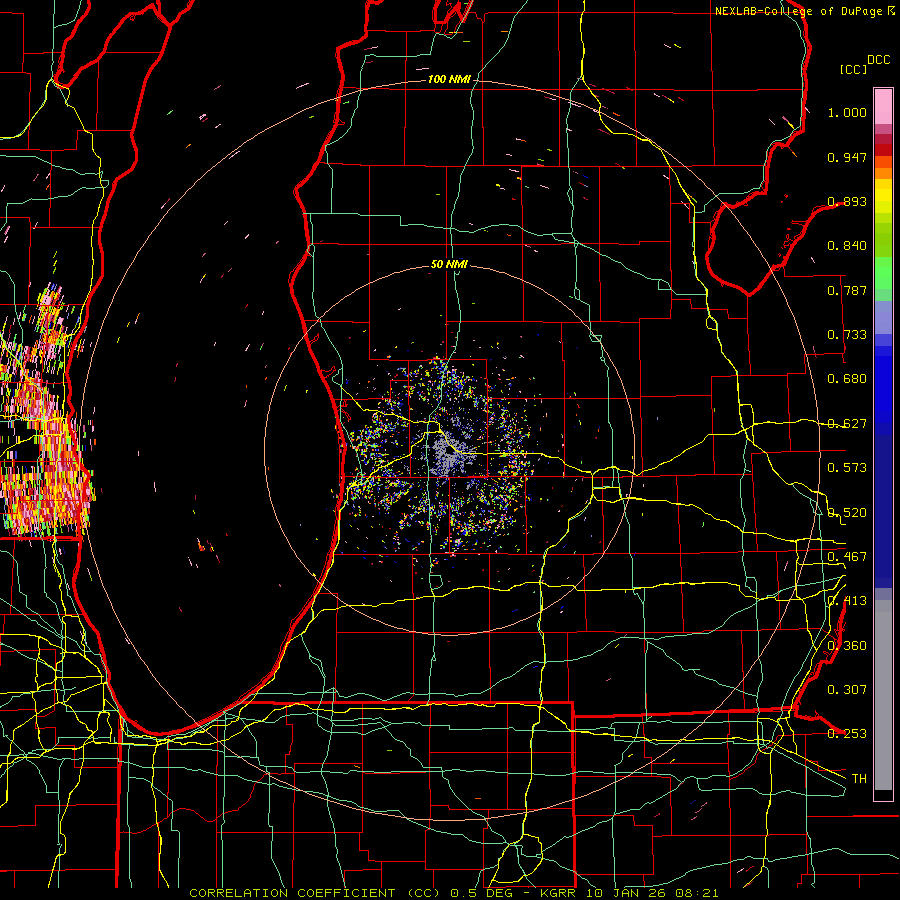
Task: Click the Correlation Coefficient caption at the bottom
Action: tap(453, 893)
